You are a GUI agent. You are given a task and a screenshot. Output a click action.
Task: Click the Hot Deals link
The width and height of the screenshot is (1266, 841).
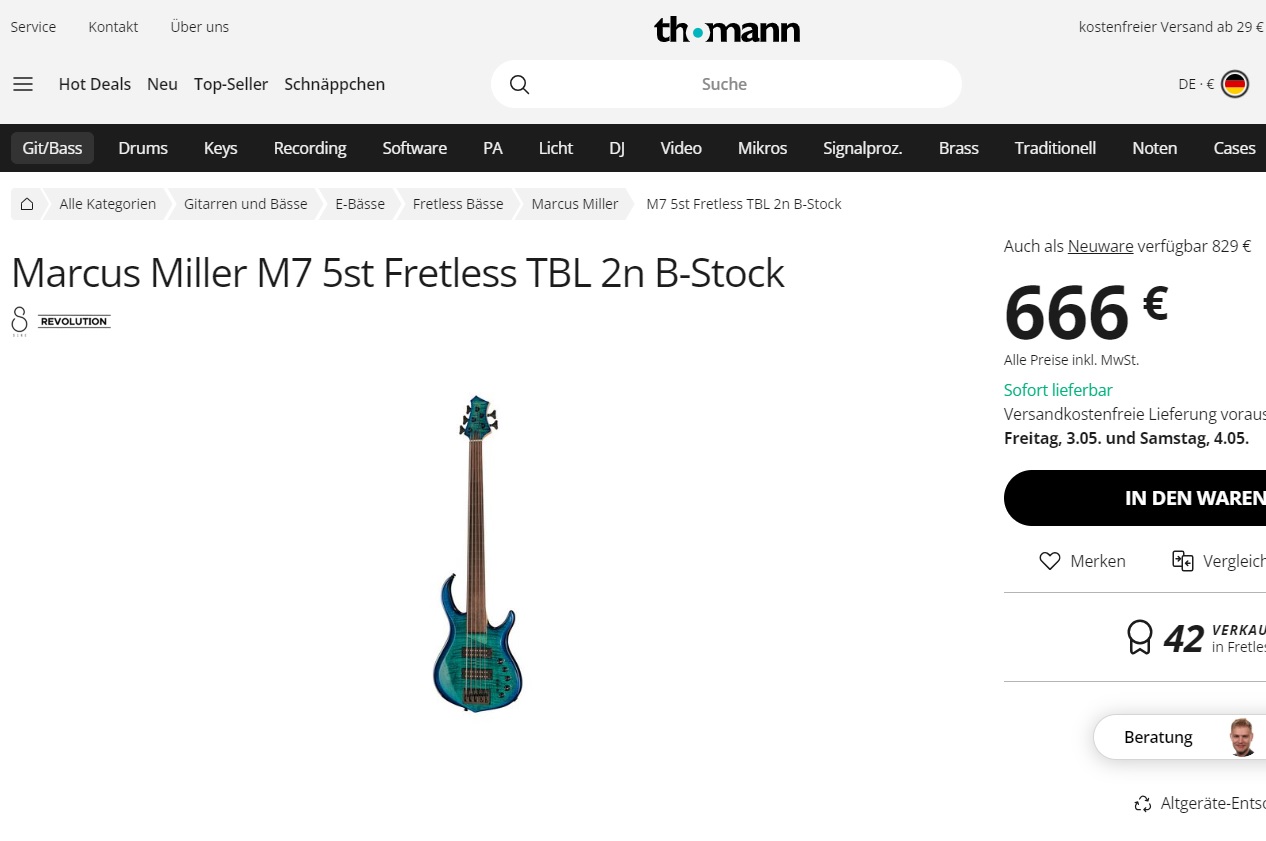(95, 84)
